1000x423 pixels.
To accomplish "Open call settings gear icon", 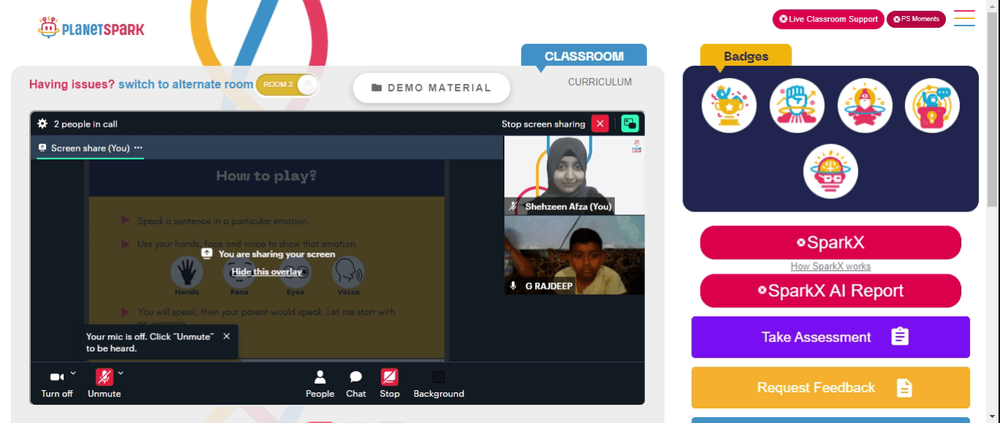I will 43,124.
